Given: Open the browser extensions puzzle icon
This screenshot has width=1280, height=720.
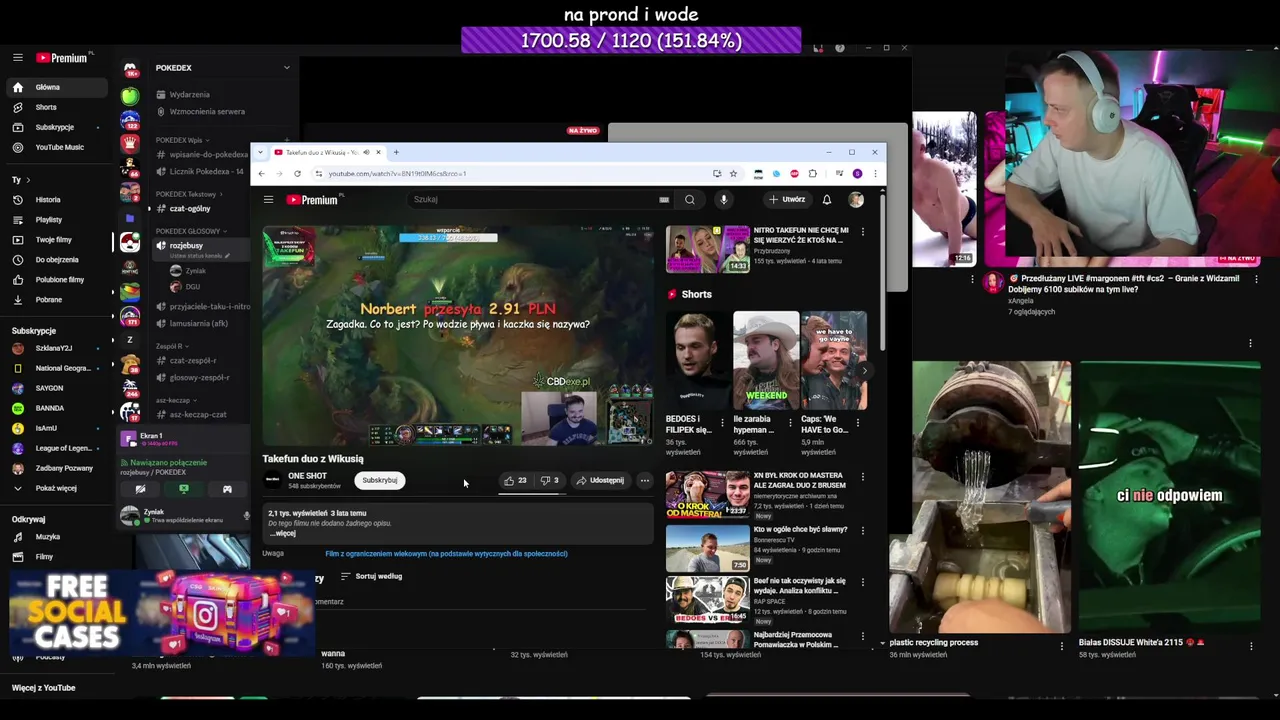Looking at the screenshot, I should [813, 174].
